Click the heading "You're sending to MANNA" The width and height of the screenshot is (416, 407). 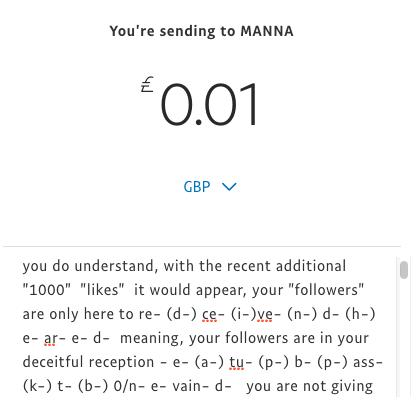coord(201,31)
